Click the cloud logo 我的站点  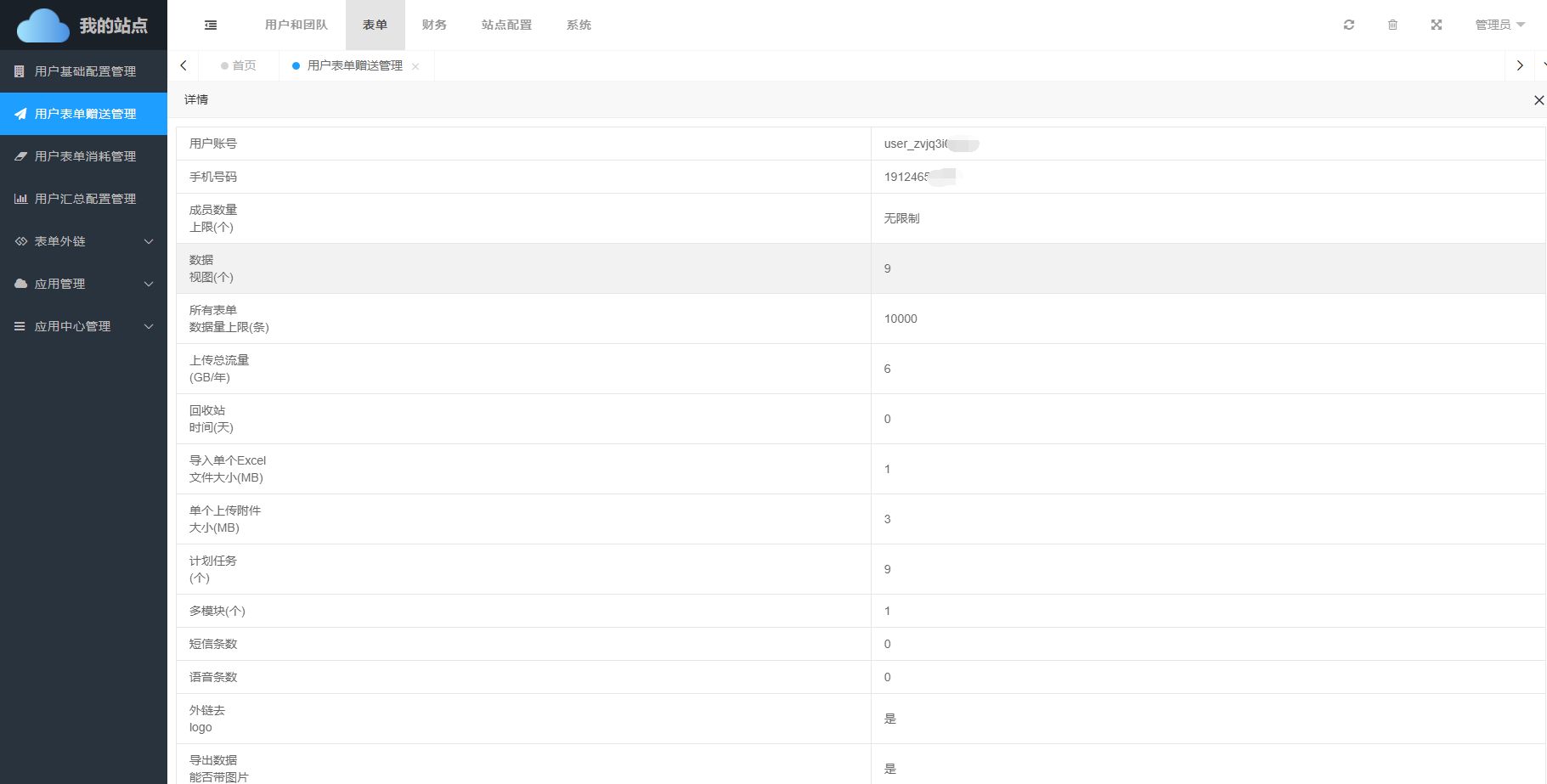click(83, 25)
